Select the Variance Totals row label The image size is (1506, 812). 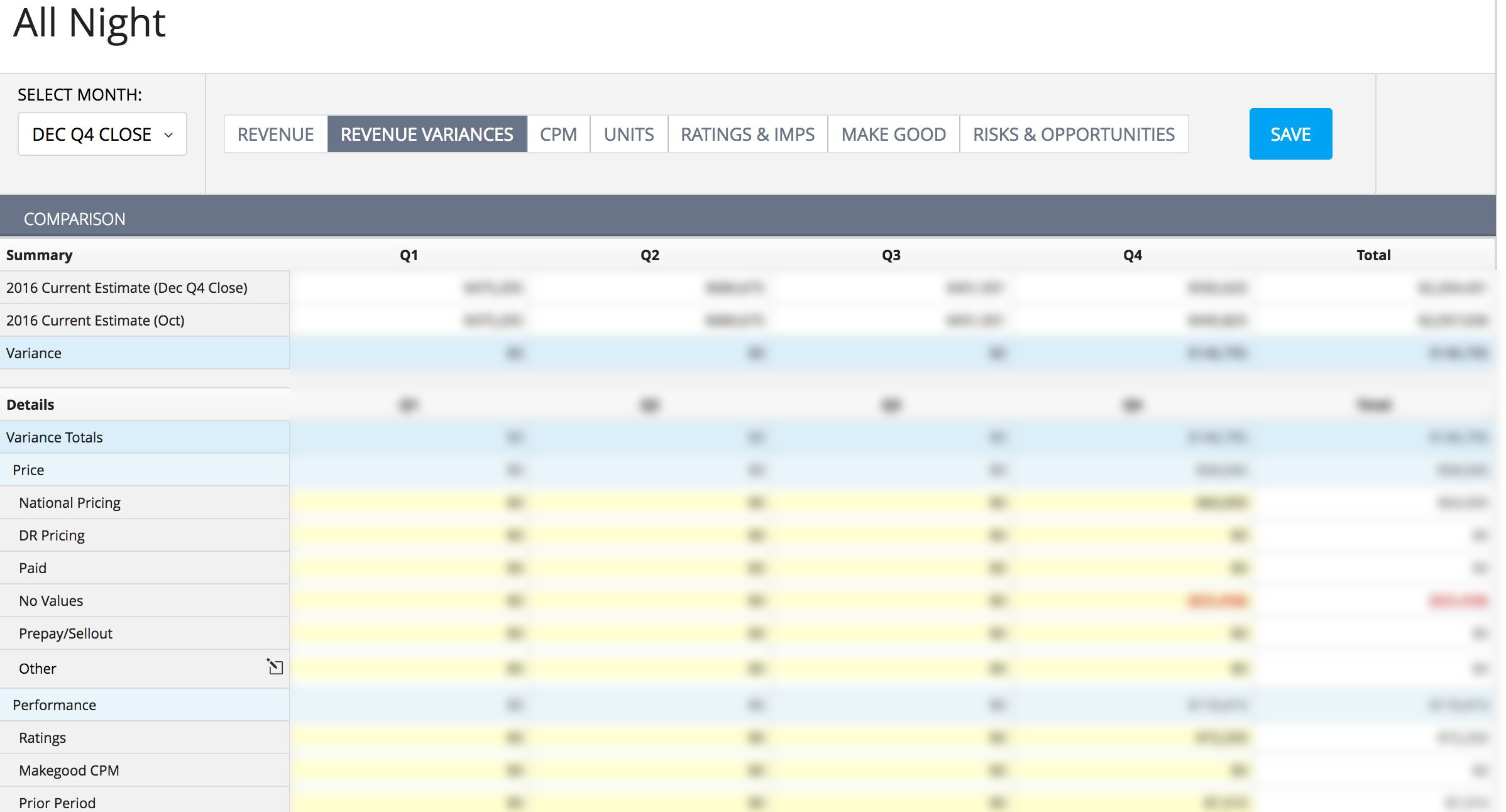[x=55, y=437]
